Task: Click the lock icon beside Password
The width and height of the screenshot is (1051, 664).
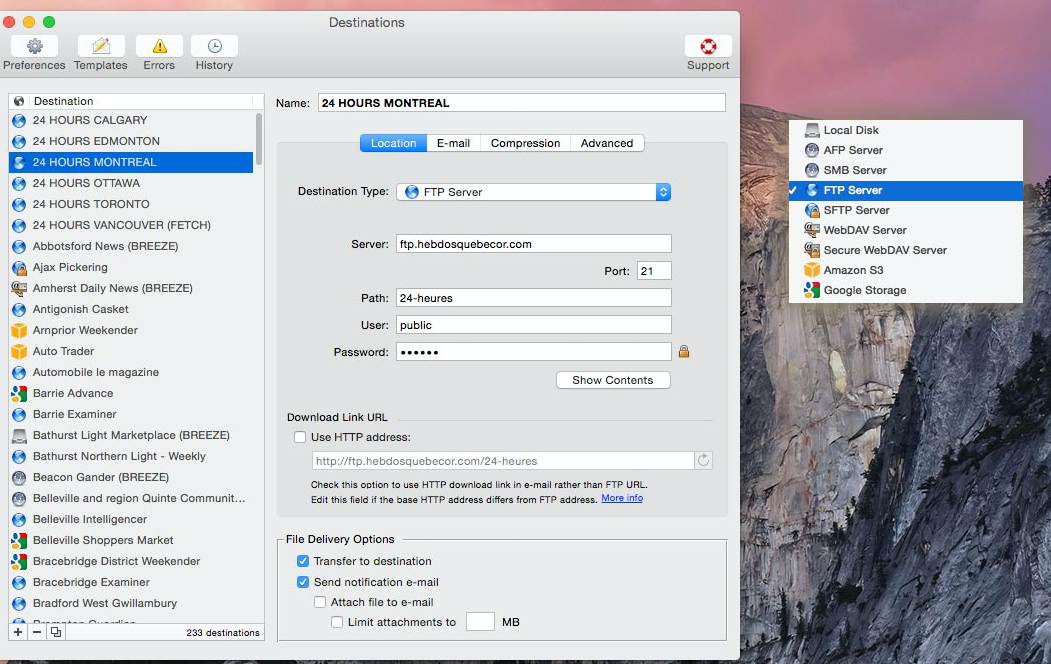Action: pyautogui.click(x=684, y=352)
